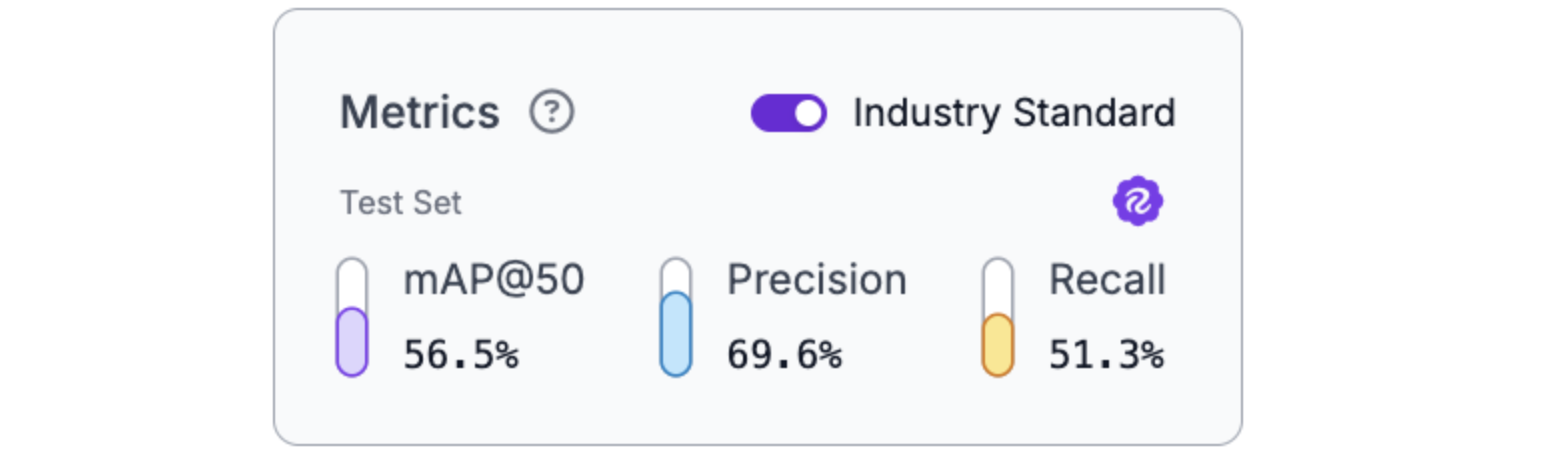Click the white knob of the purple toggle
This screenshot has height=462, width=1548.
pyautogui.click(x=808, y=113)
